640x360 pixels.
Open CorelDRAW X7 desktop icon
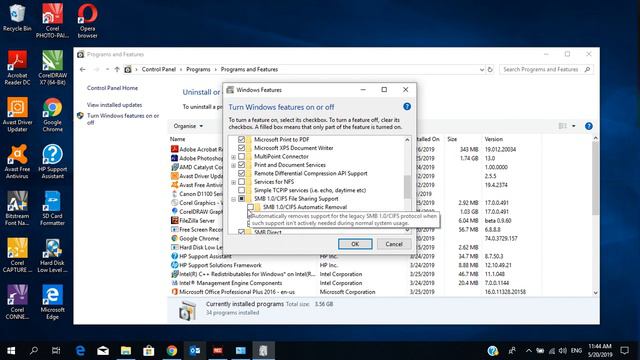pos(52,68)
